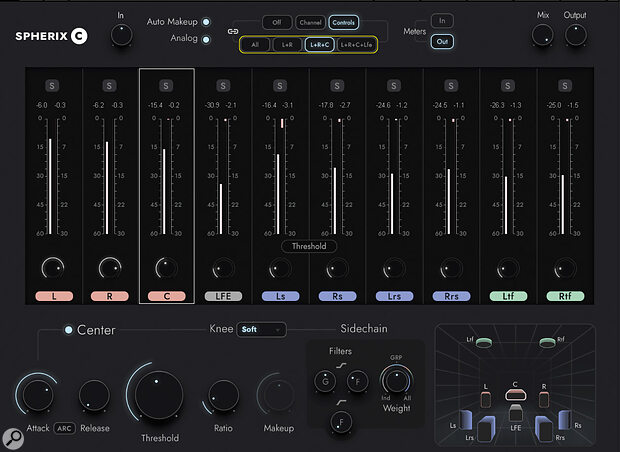The image size is (620, 452).
Task: Click the L channel threshold knob
Action: [53, 269]
